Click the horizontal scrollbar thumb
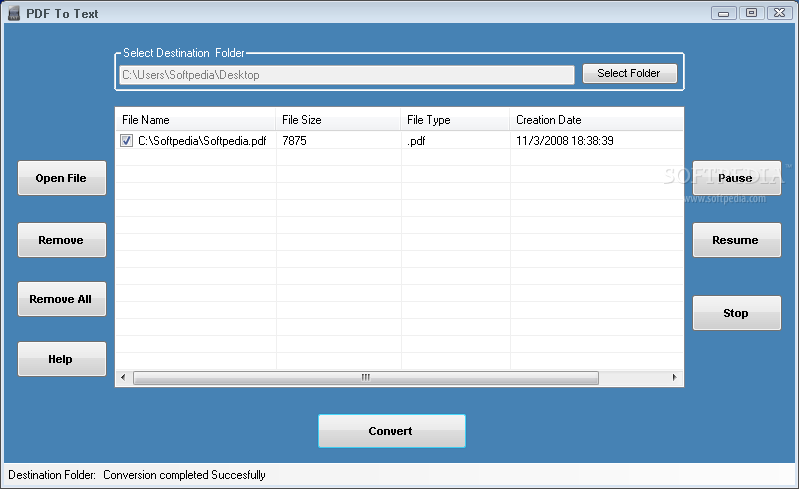 (366, 377)
